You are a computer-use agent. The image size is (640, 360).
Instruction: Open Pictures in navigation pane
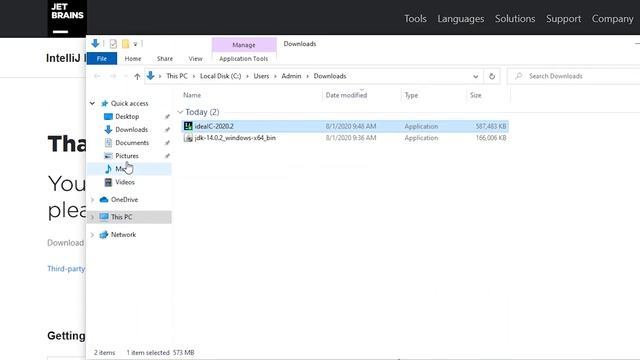coord(127,156)
